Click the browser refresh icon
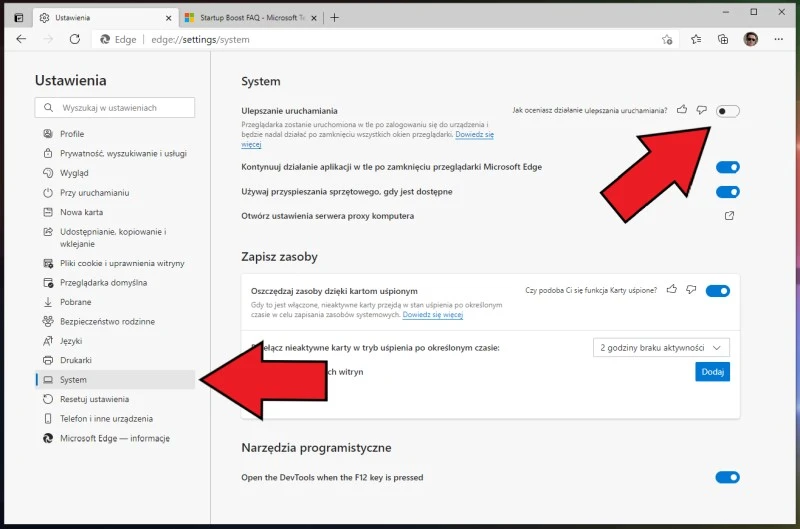The width and height of the screenshot is (800, 529). point(74,39)
